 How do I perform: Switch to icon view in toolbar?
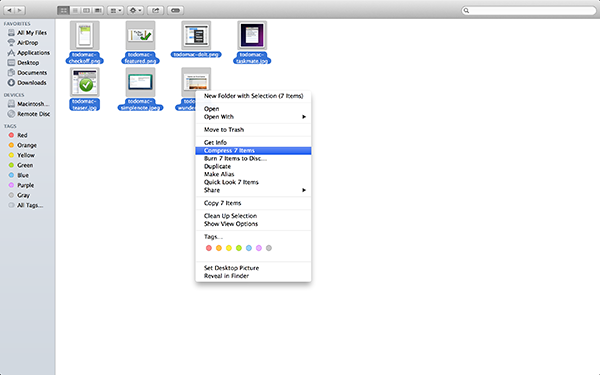pos(63,10)
